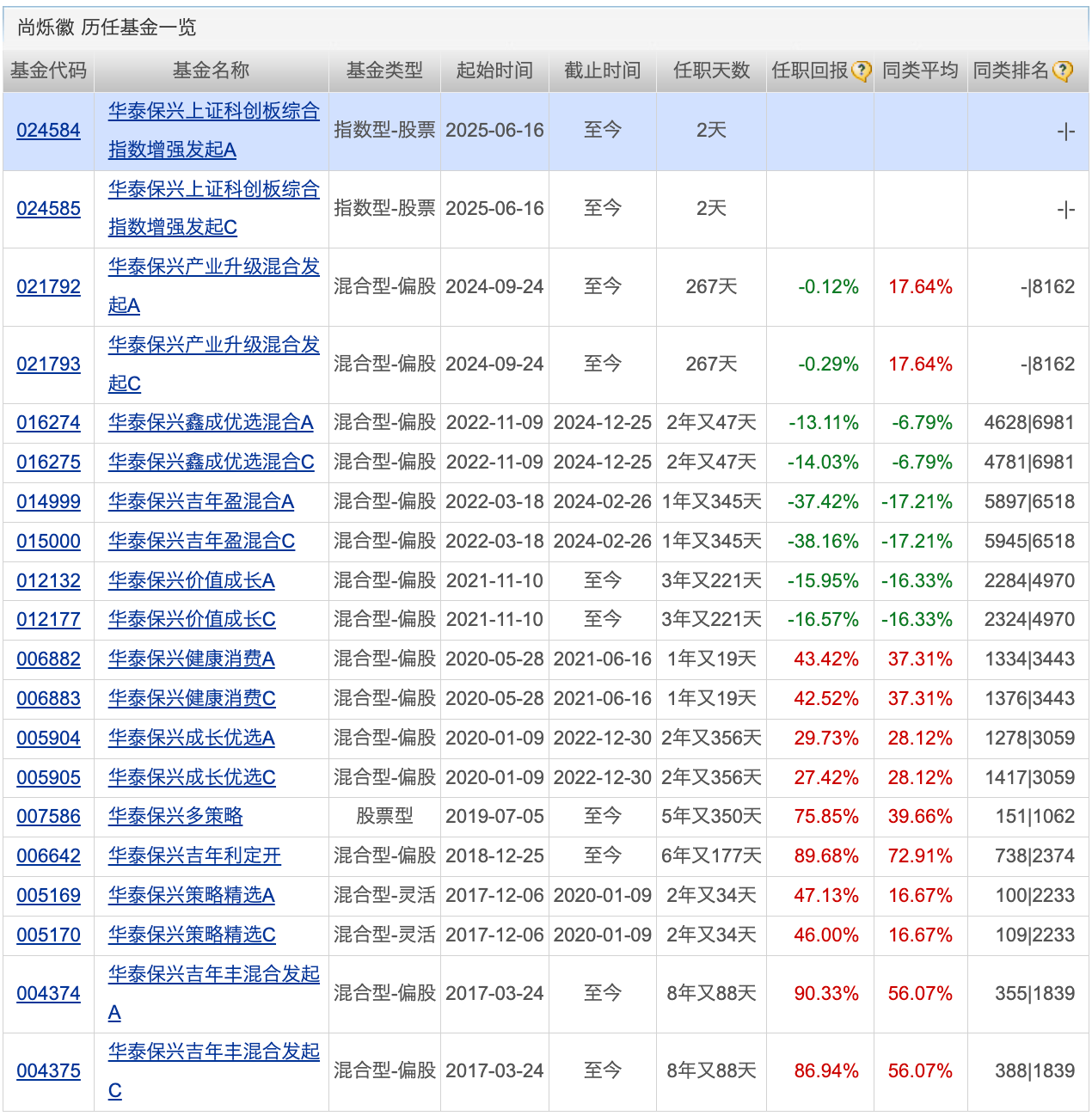Click the 基金类型 column header
Image resolution: width=1092 pixels, height=1116 pixels.
point(384,71)
